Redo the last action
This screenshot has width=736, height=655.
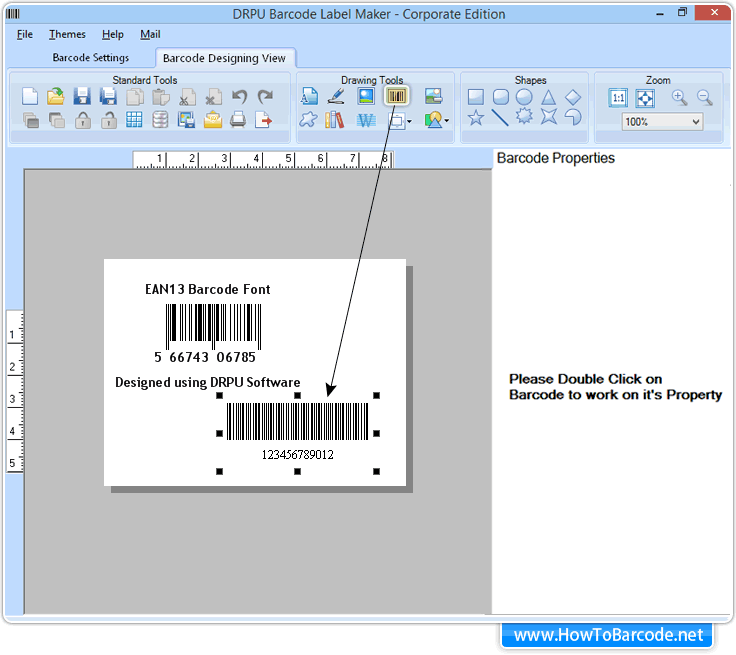265,97
